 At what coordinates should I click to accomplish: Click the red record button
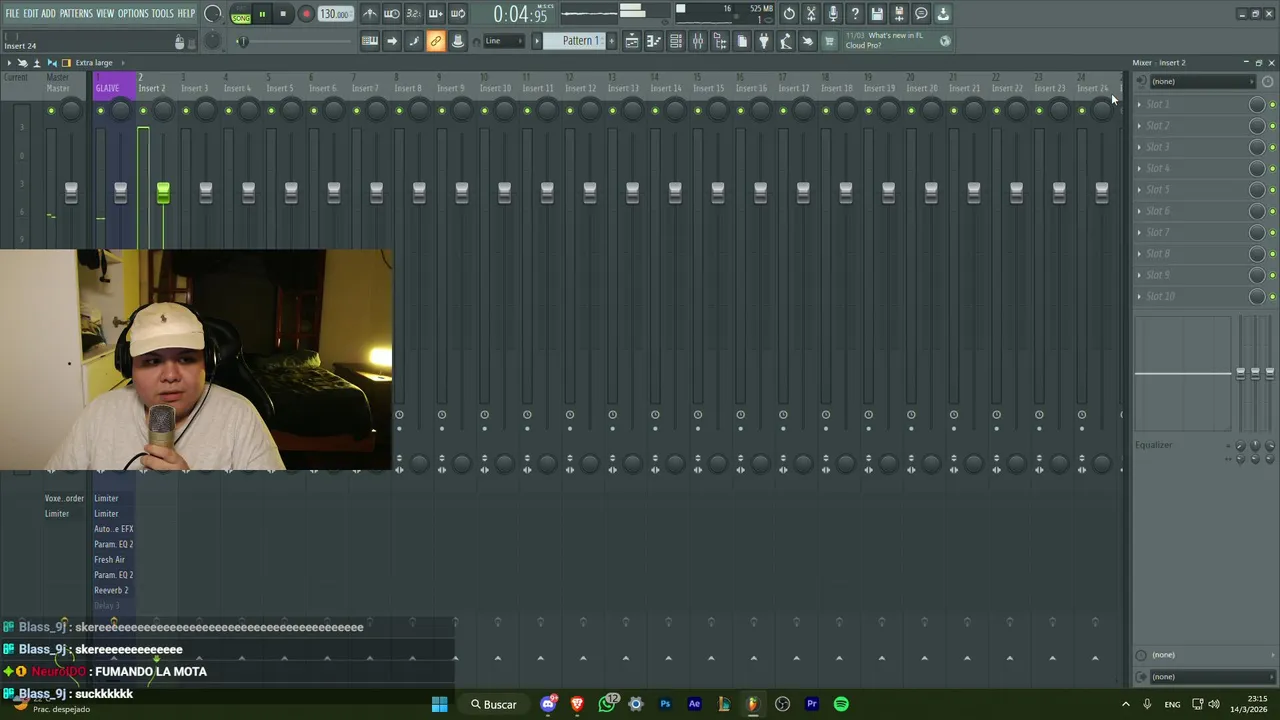[306, 14]
